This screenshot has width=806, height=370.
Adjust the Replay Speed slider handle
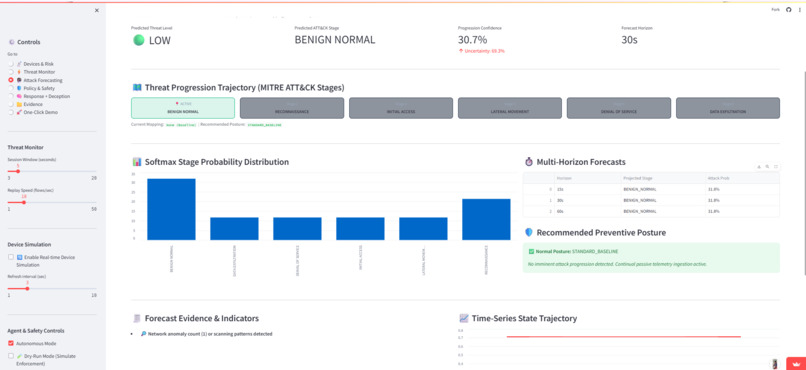click(x=24, y=202)
